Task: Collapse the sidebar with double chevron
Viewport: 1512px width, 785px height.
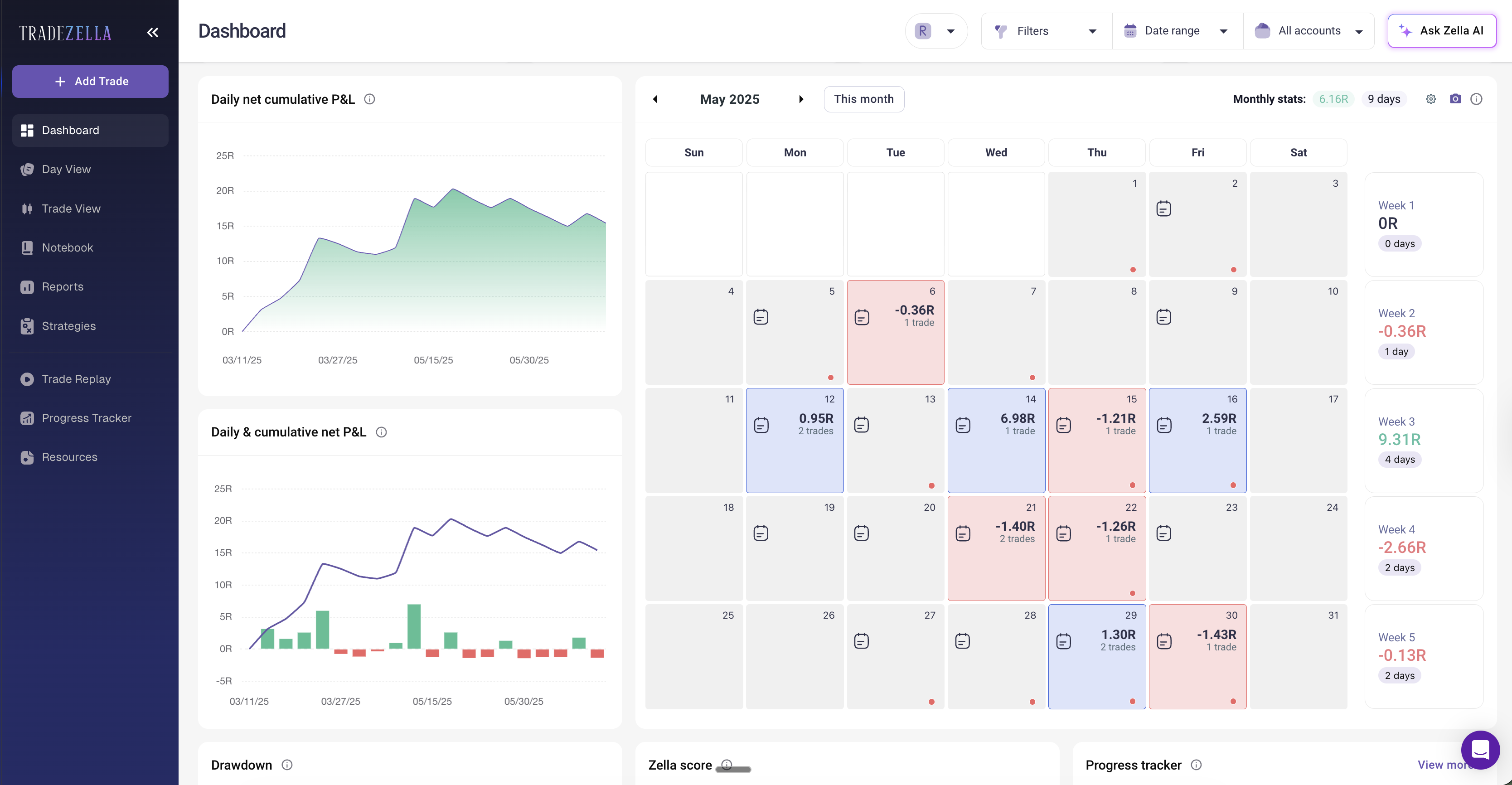Action: coord(153,32)
